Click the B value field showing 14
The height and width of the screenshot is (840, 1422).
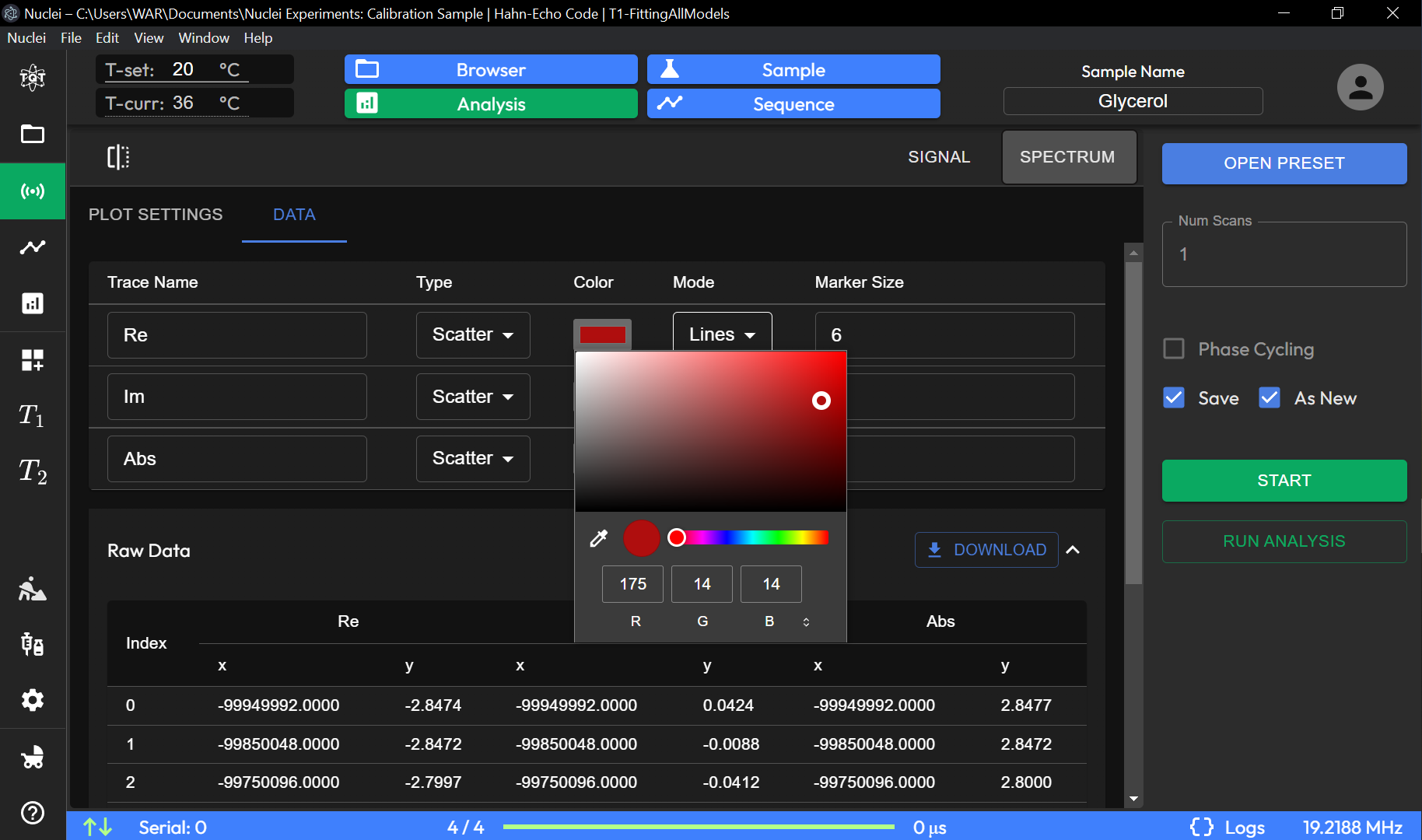pos(771,584)
